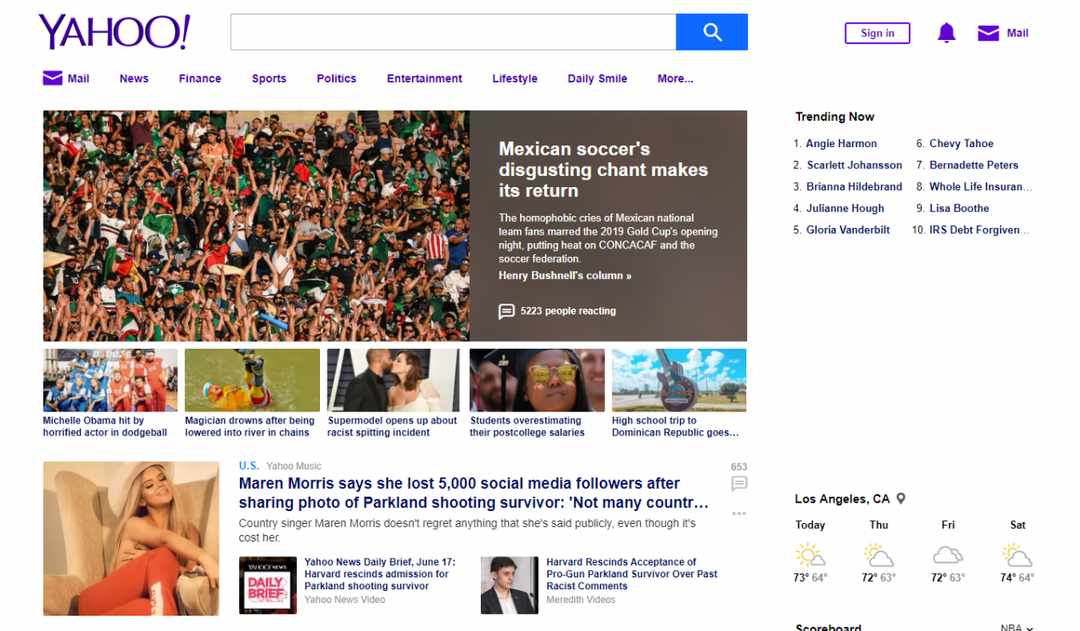1080x631 pixels.
Task: Navigate to Sports
Action: (x=269, y=79)
